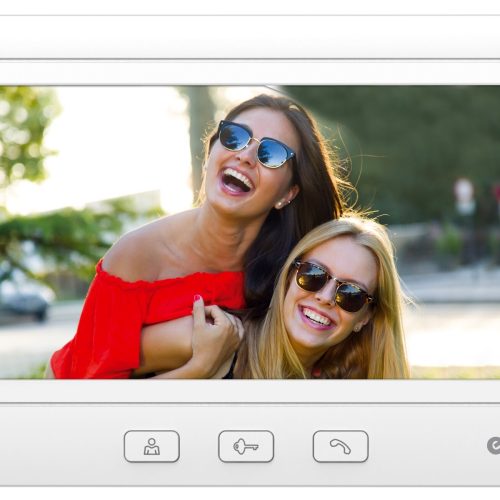500x500 pixels.
Task: Click the person silhouette icon glyph
Action: pyautogui.click(x=152, y=447)
